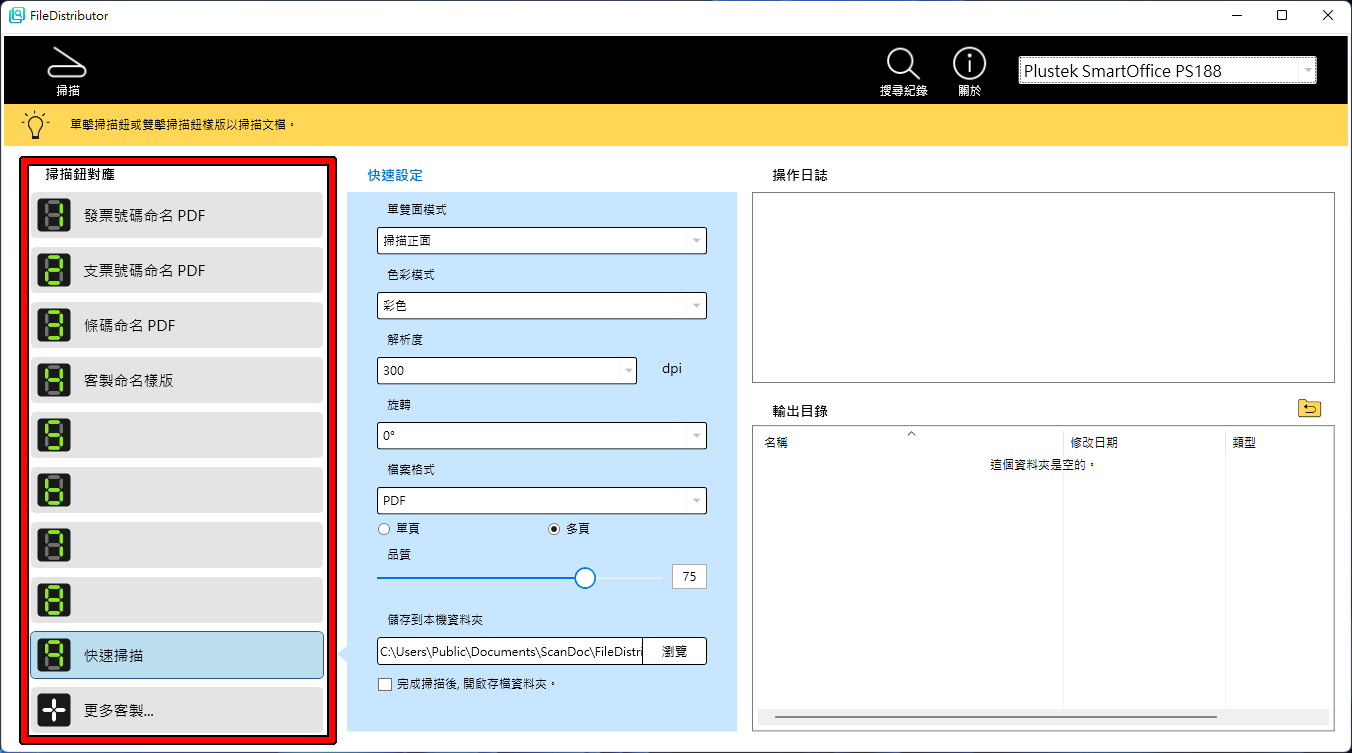Select the 多頁 radio button

click(x=554, y=529)
